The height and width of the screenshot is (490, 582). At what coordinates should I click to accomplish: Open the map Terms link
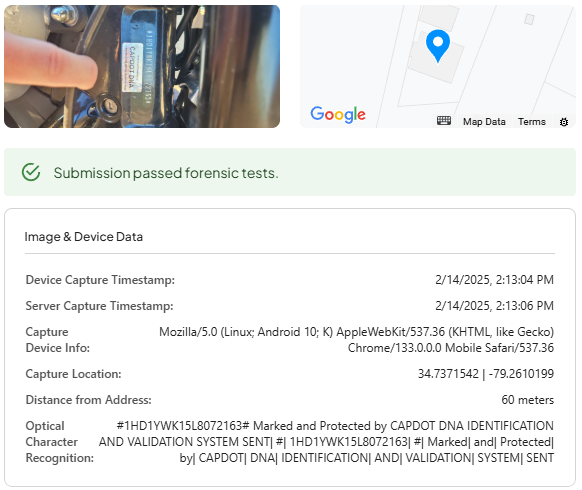tap(532, 122)
